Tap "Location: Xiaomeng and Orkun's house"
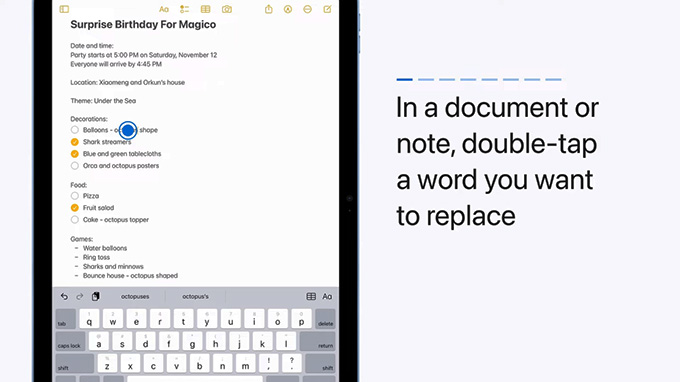The height and width of the screenshot is (382, 680). (128, 82)
